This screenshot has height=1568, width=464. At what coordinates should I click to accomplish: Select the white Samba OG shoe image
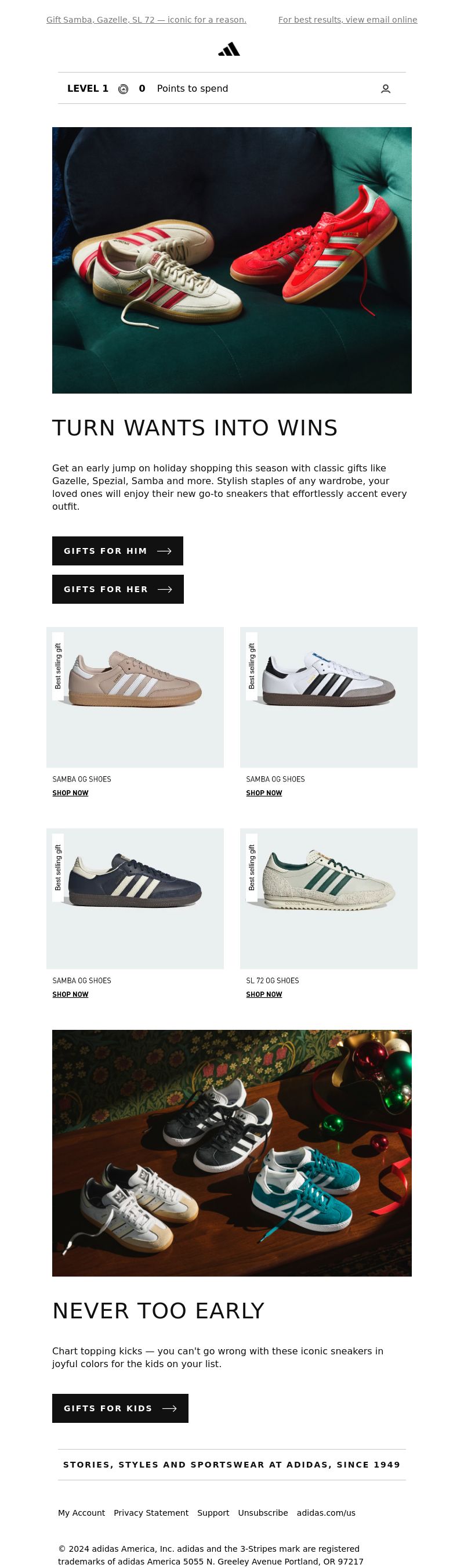(x=328, y=697)
